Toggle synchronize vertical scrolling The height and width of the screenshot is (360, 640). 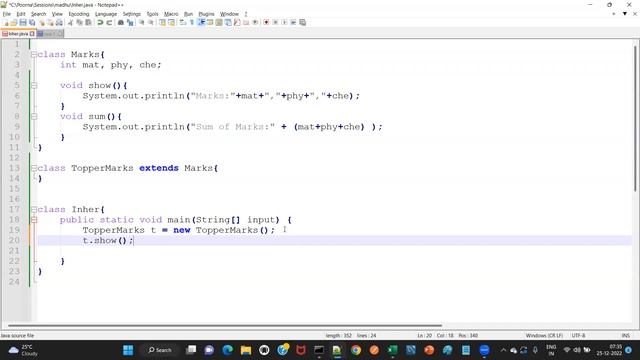(x=162, y=23)
